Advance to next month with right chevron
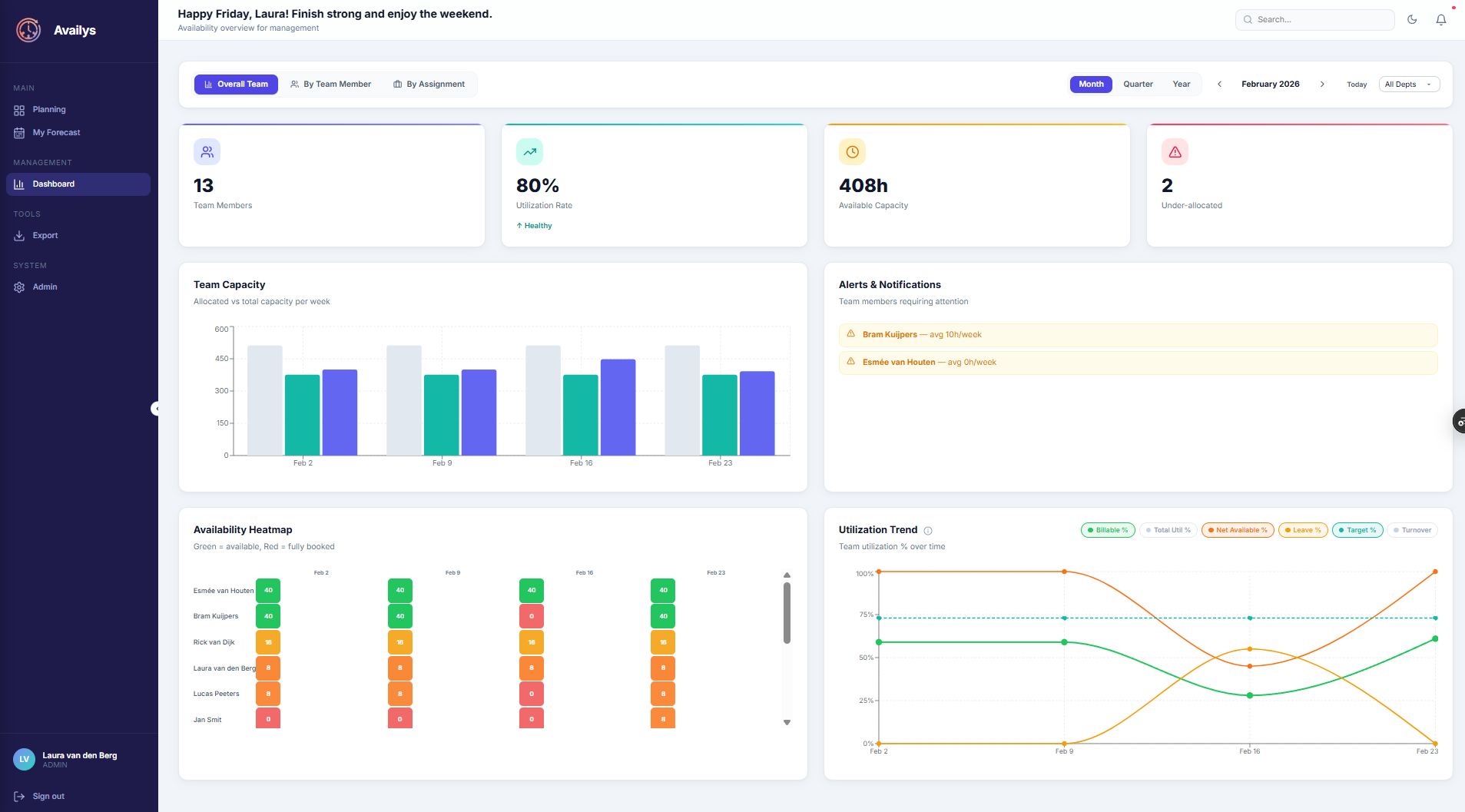 [x=1323, y=84]
